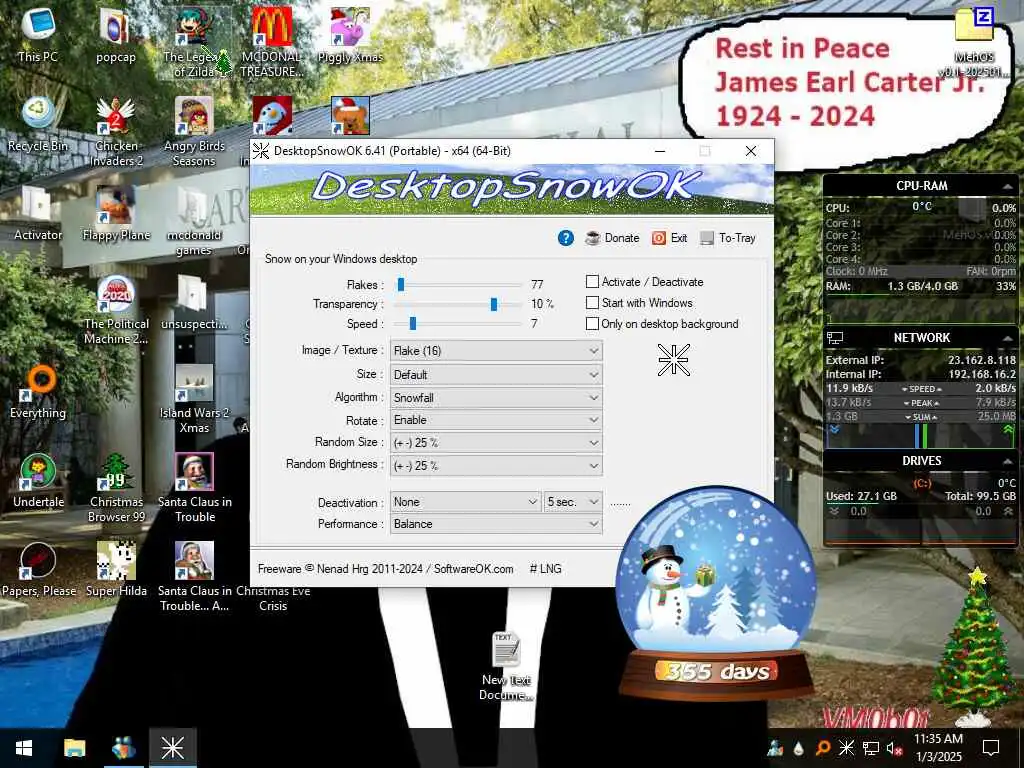Select Papers, Please desktop icon
Screen dimensions: 1024x768
(38, 569)
